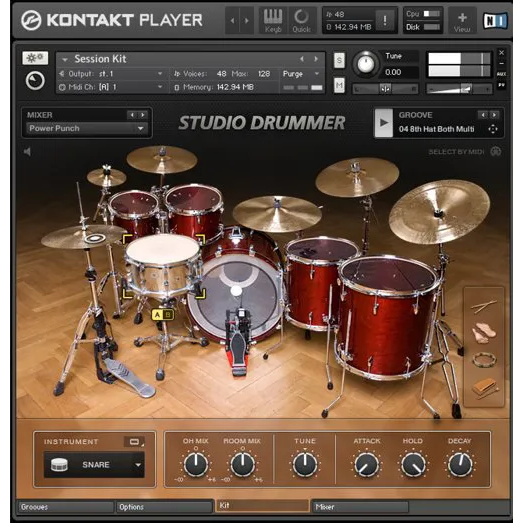The width and height of the screenshot is (523, 523).
Task: Adjust the snare TUNE knob
Action: (305, 464)
